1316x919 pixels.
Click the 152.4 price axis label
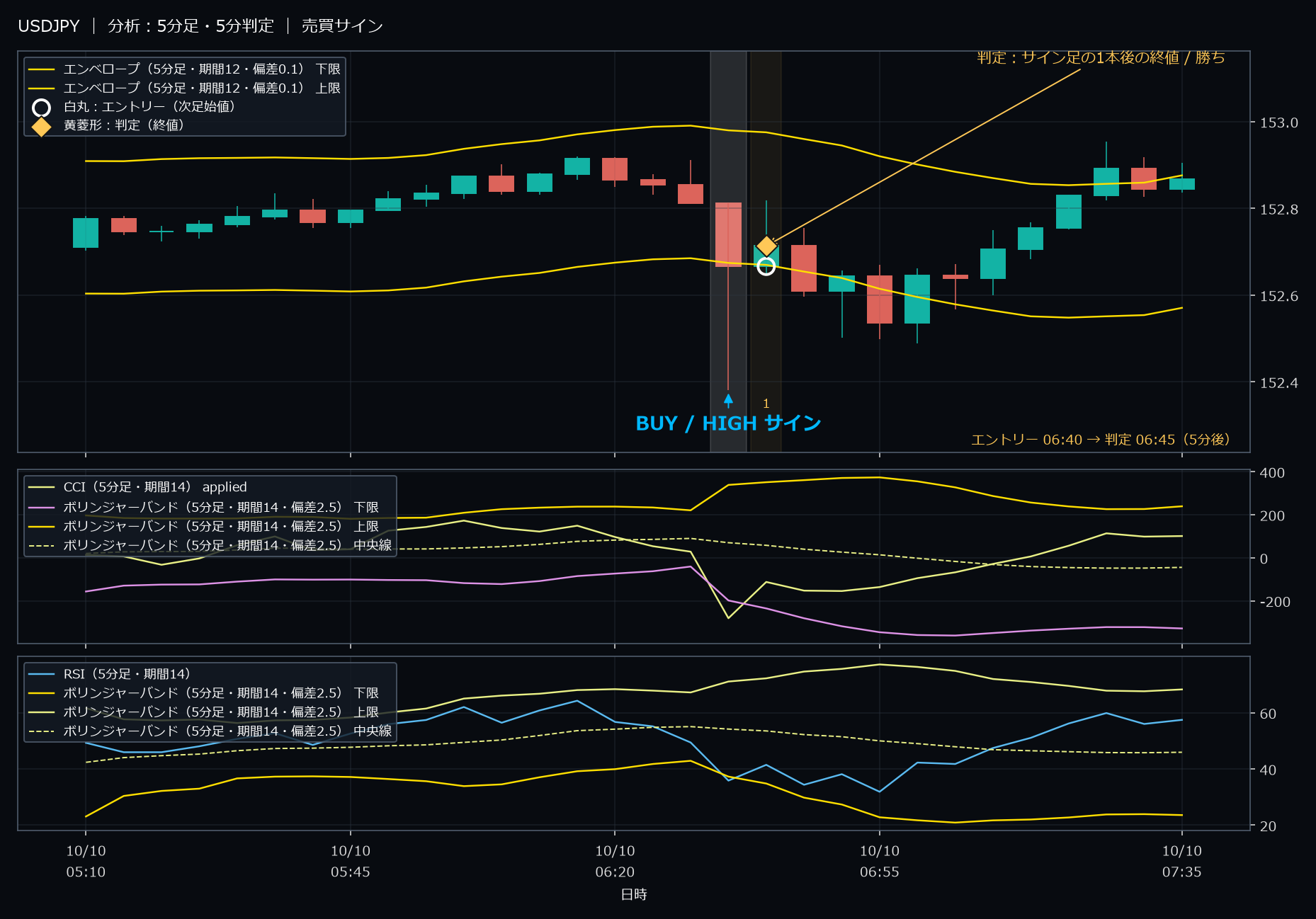click(1278, 383)
